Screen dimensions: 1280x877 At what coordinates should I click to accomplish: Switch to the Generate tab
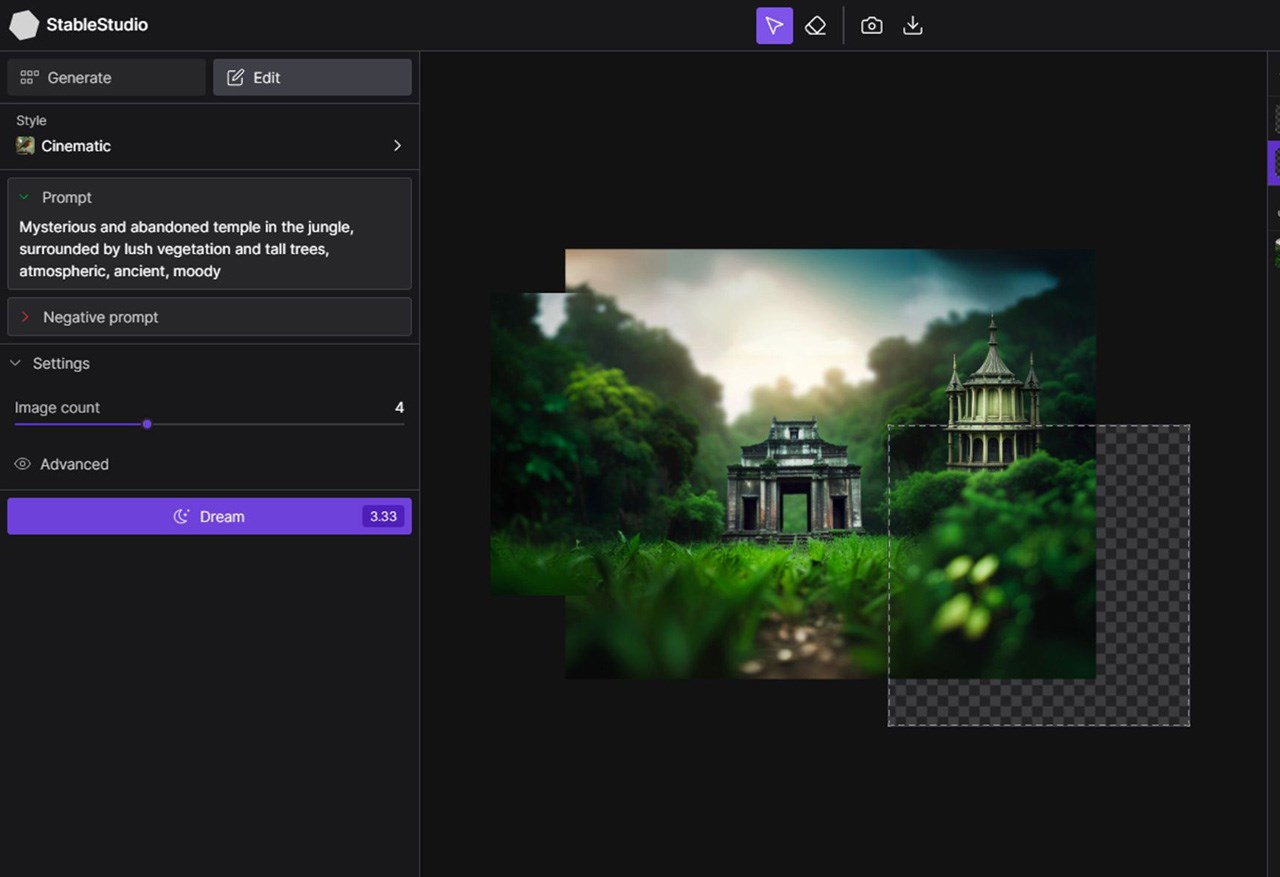(x=106, y=78)
